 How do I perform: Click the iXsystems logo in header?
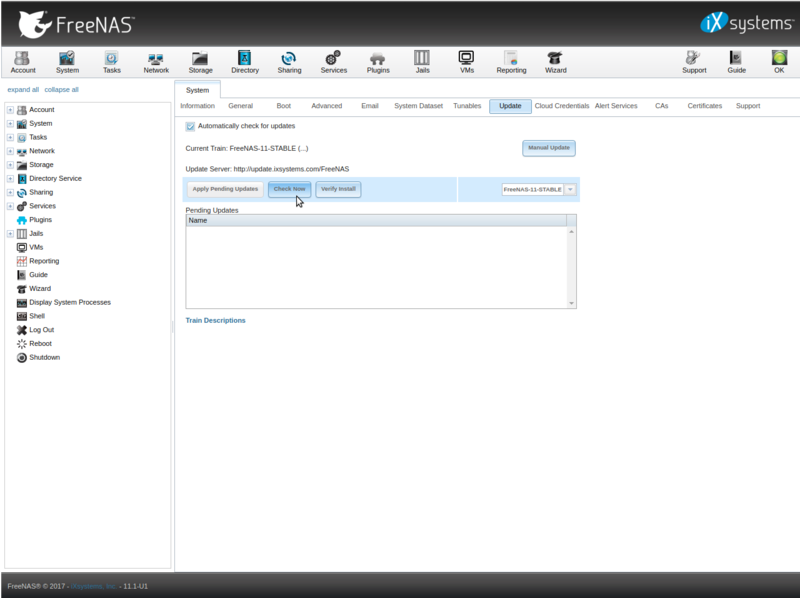tap(747, 23)
